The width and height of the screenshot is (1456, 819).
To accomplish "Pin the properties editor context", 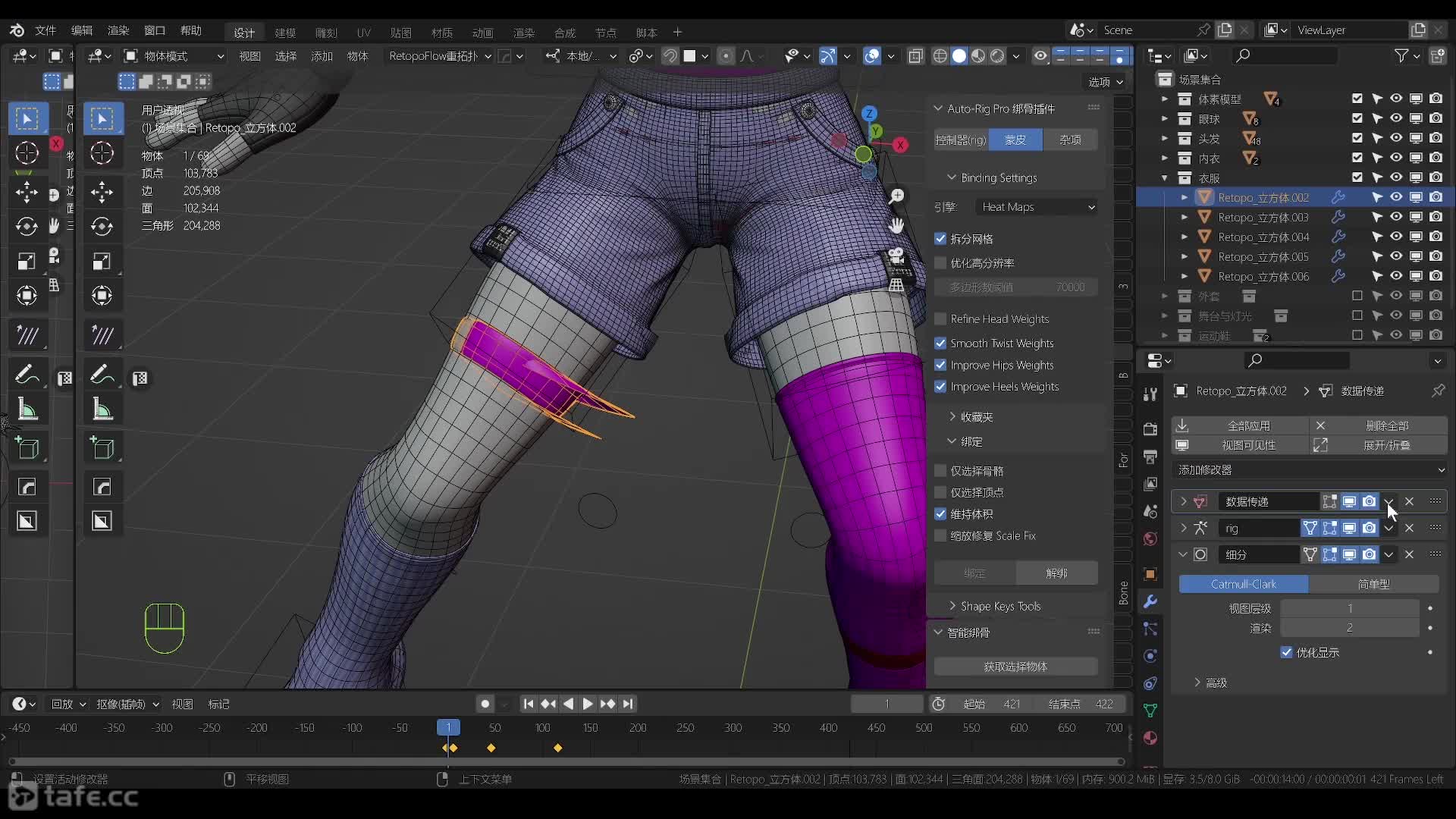I will coord(1438,391).
